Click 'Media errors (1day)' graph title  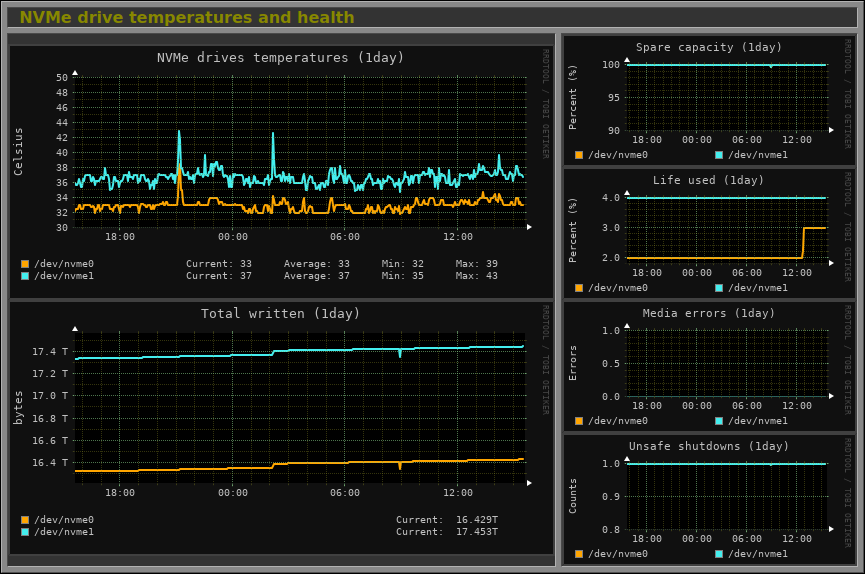(709, 313)
